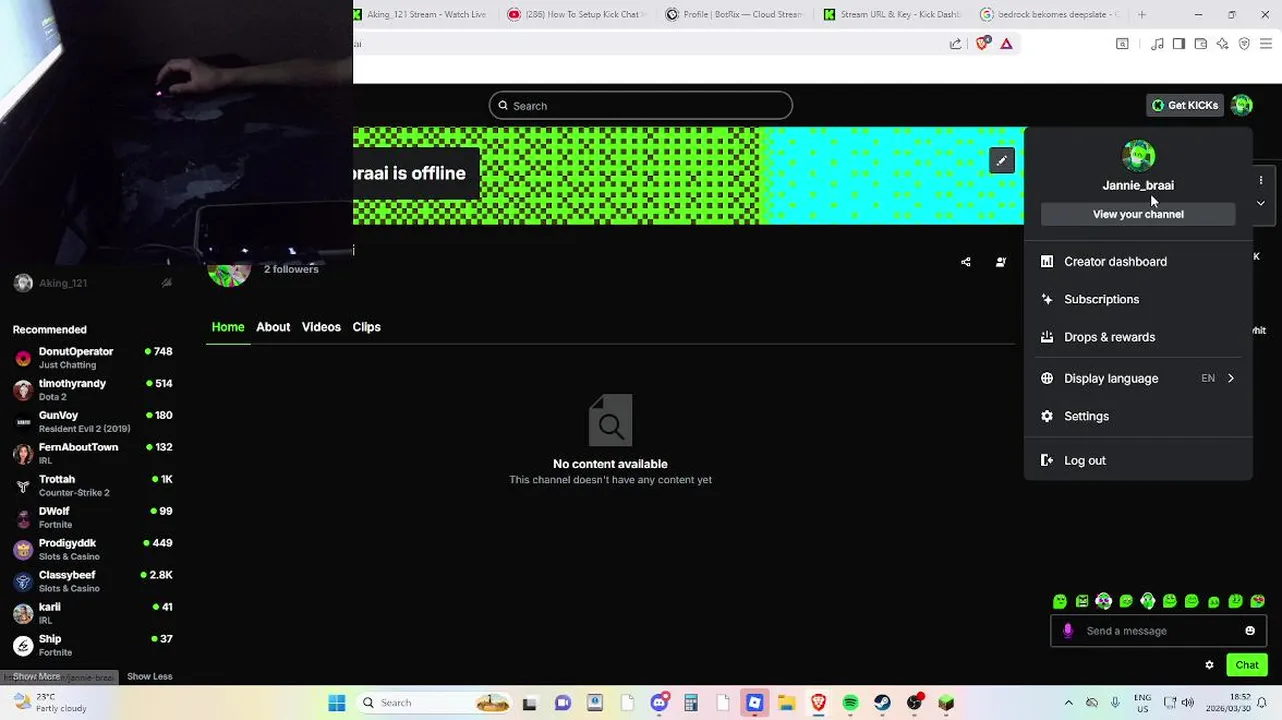Open Prodigyddk recommended channel
Screen dimensions: 1282x720
point(92,550)
